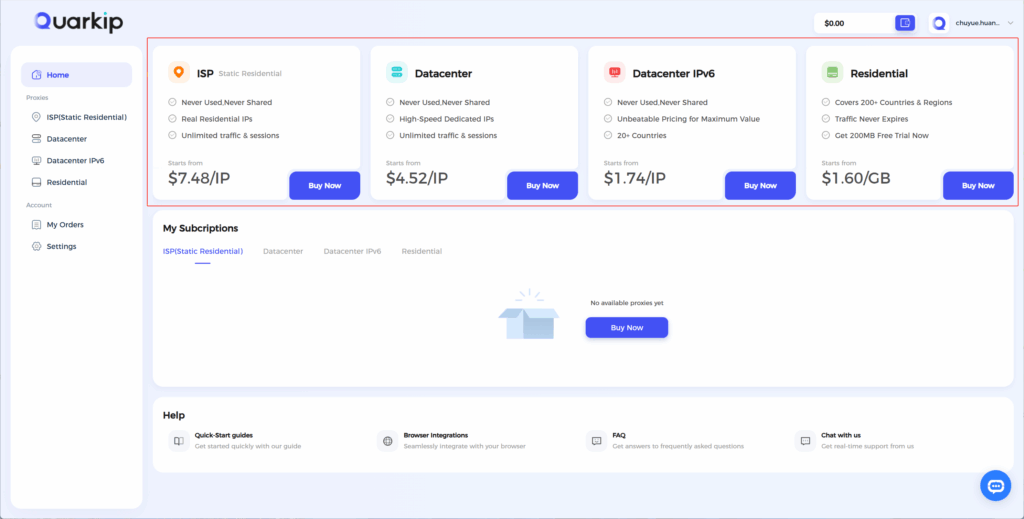The height and width of the screenshot is (519, 1024).
Task: Click the ISP location pin sidebar icon
Action: [x=37, y=118]
